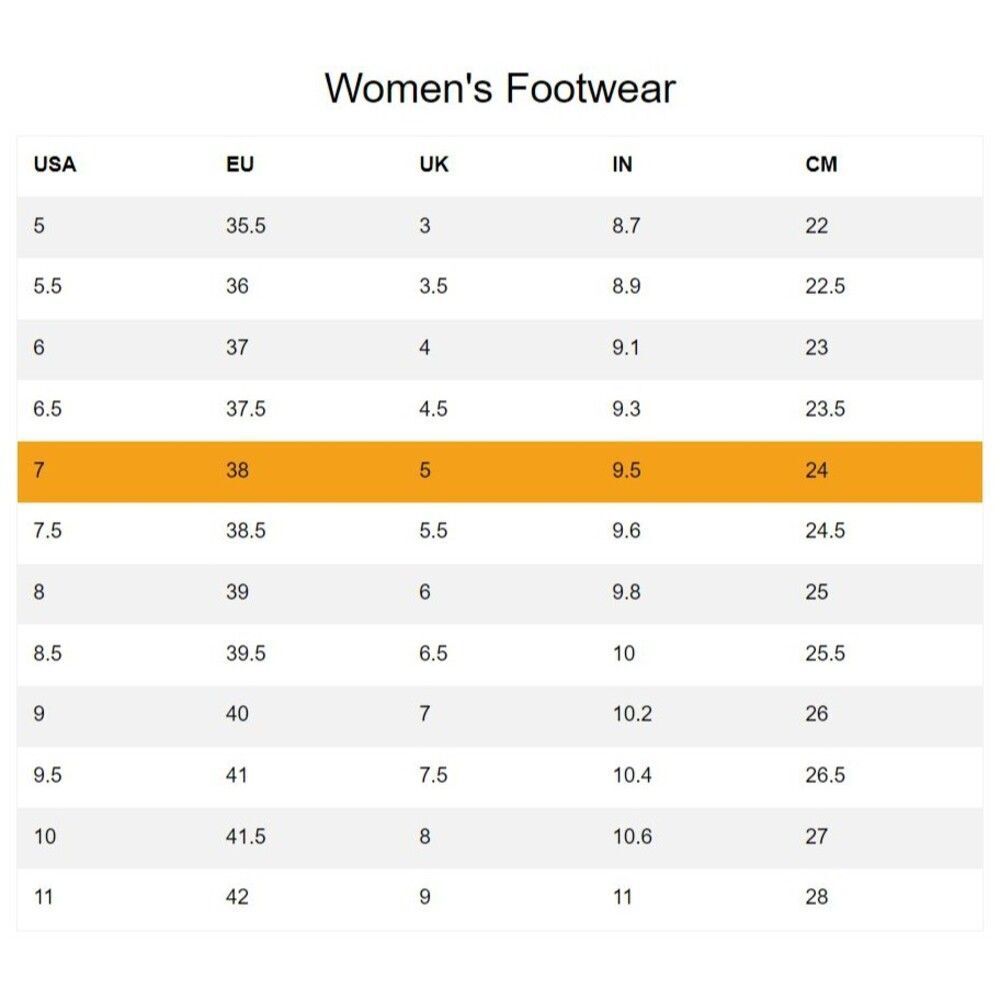Click the UK column header

click(x=434, y=164)
